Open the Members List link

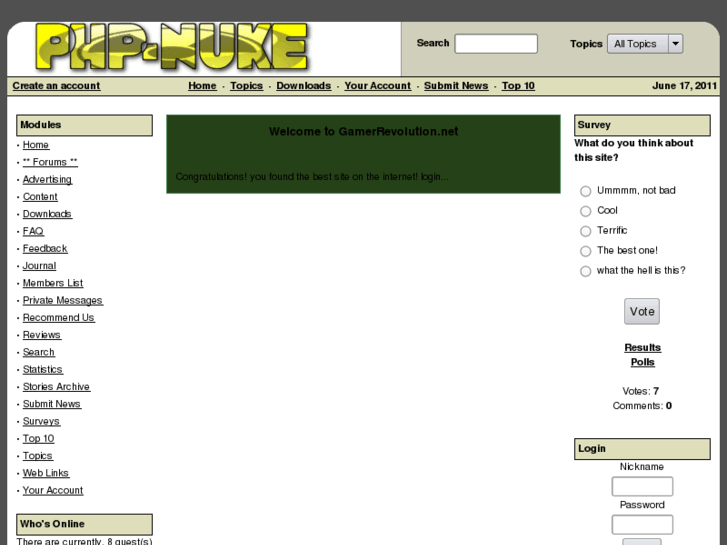pos(53,283)
